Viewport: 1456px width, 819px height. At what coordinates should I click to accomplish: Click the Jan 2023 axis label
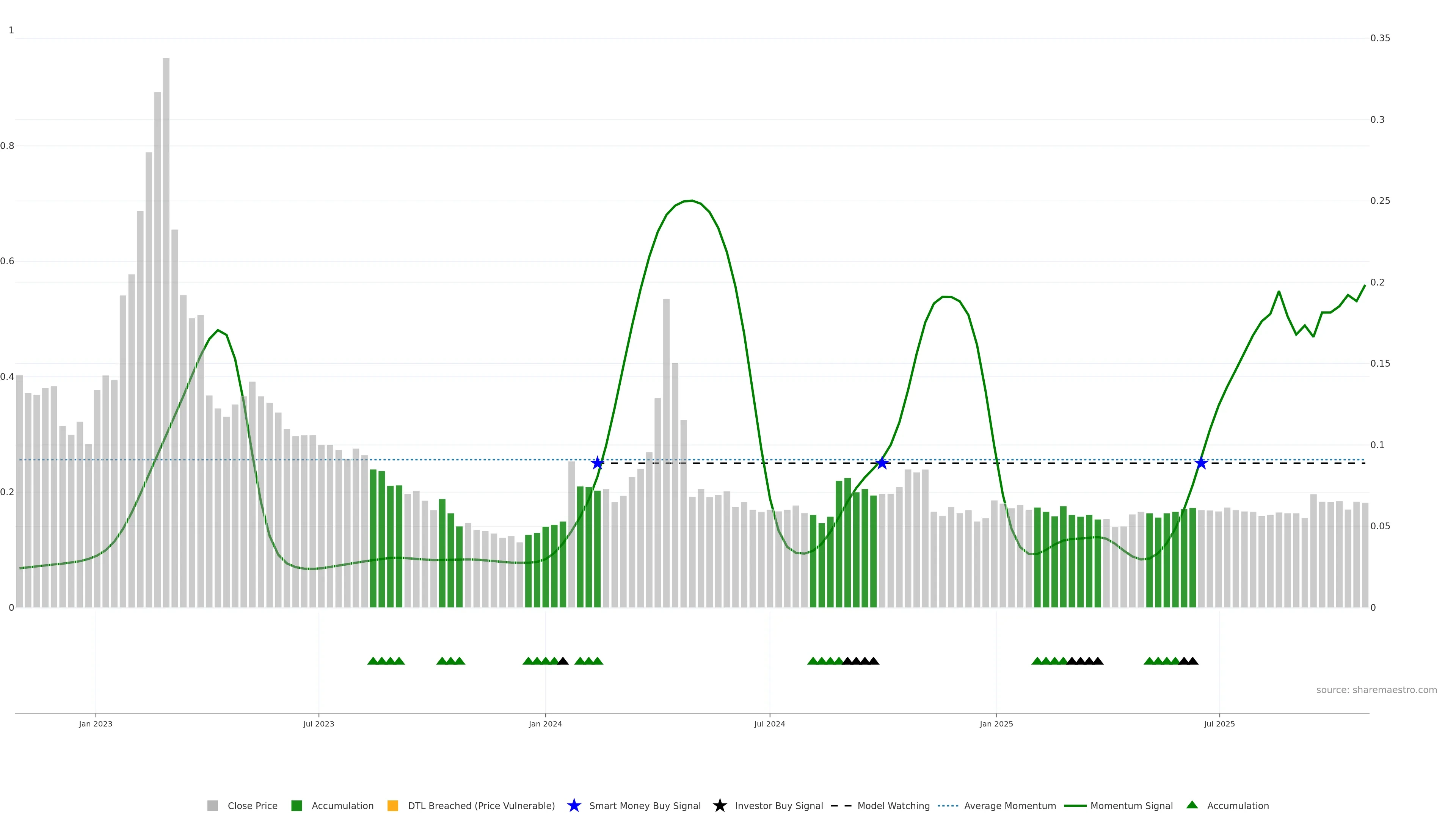coord(96,723)
